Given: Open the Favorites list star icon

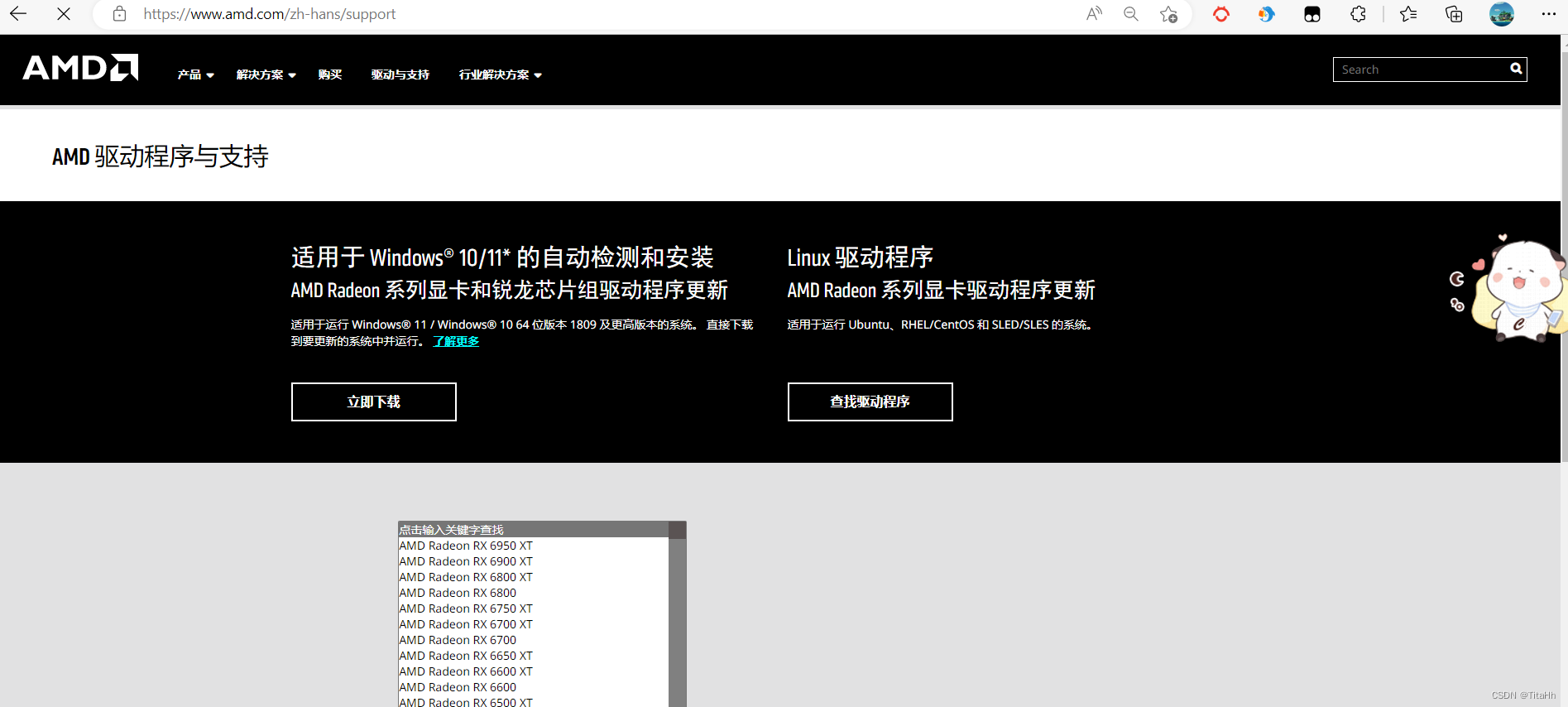Looking at the screenshot, I should [1408, 14].
